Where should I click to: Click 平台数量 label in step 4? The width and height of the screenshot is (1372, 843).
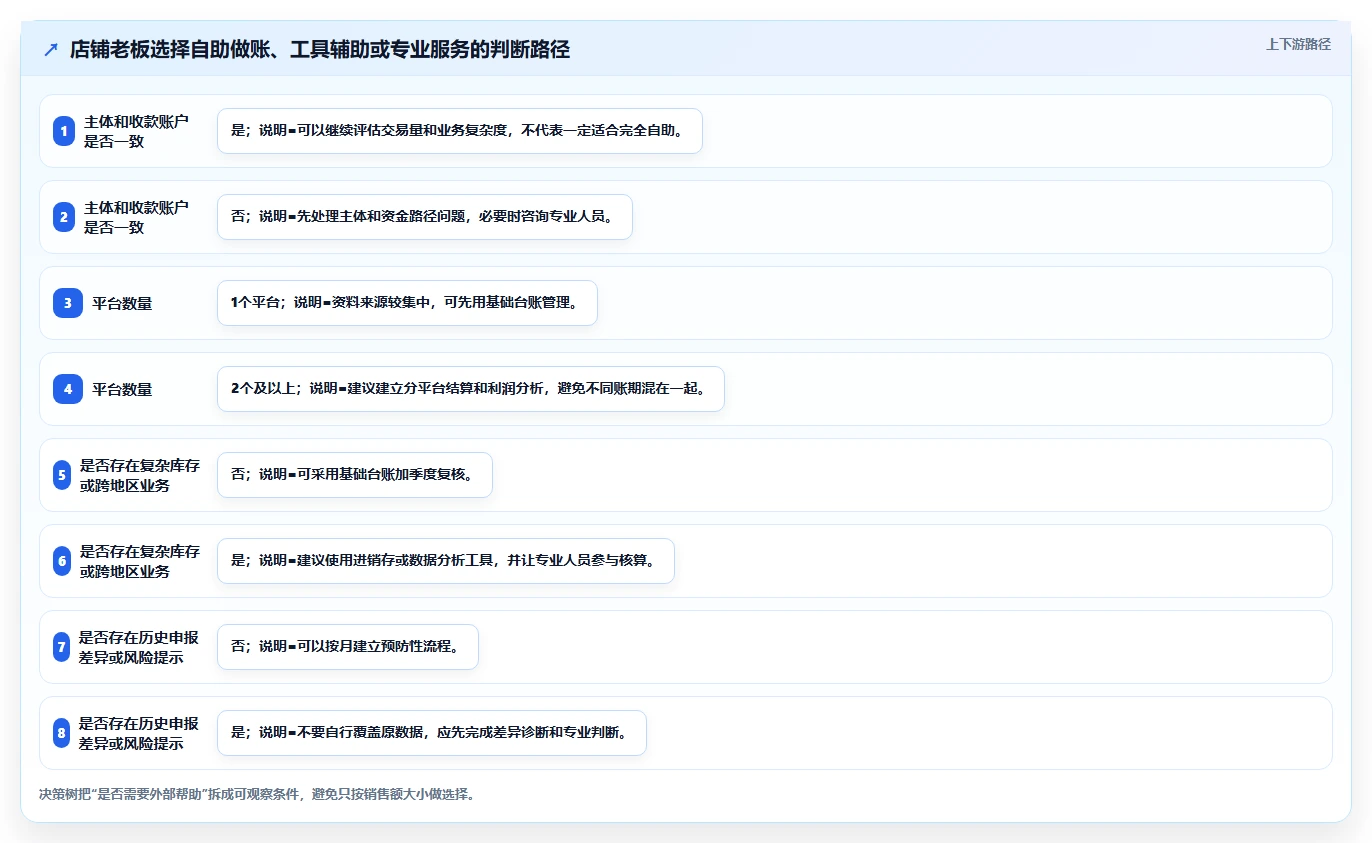(x=122, y=389)
